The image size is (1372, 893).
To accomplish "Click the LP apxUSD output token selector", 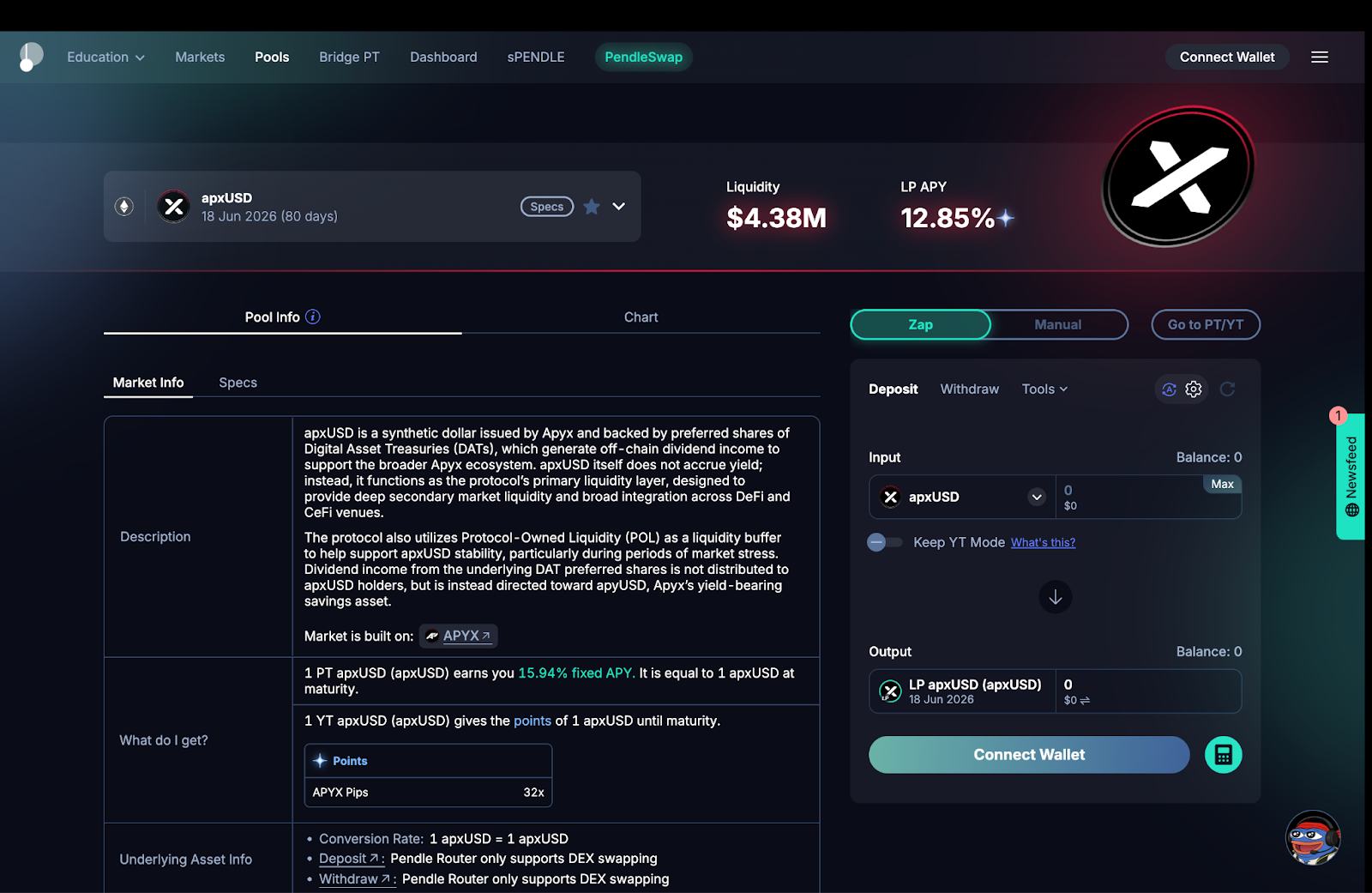I will (x=962, y=691).
